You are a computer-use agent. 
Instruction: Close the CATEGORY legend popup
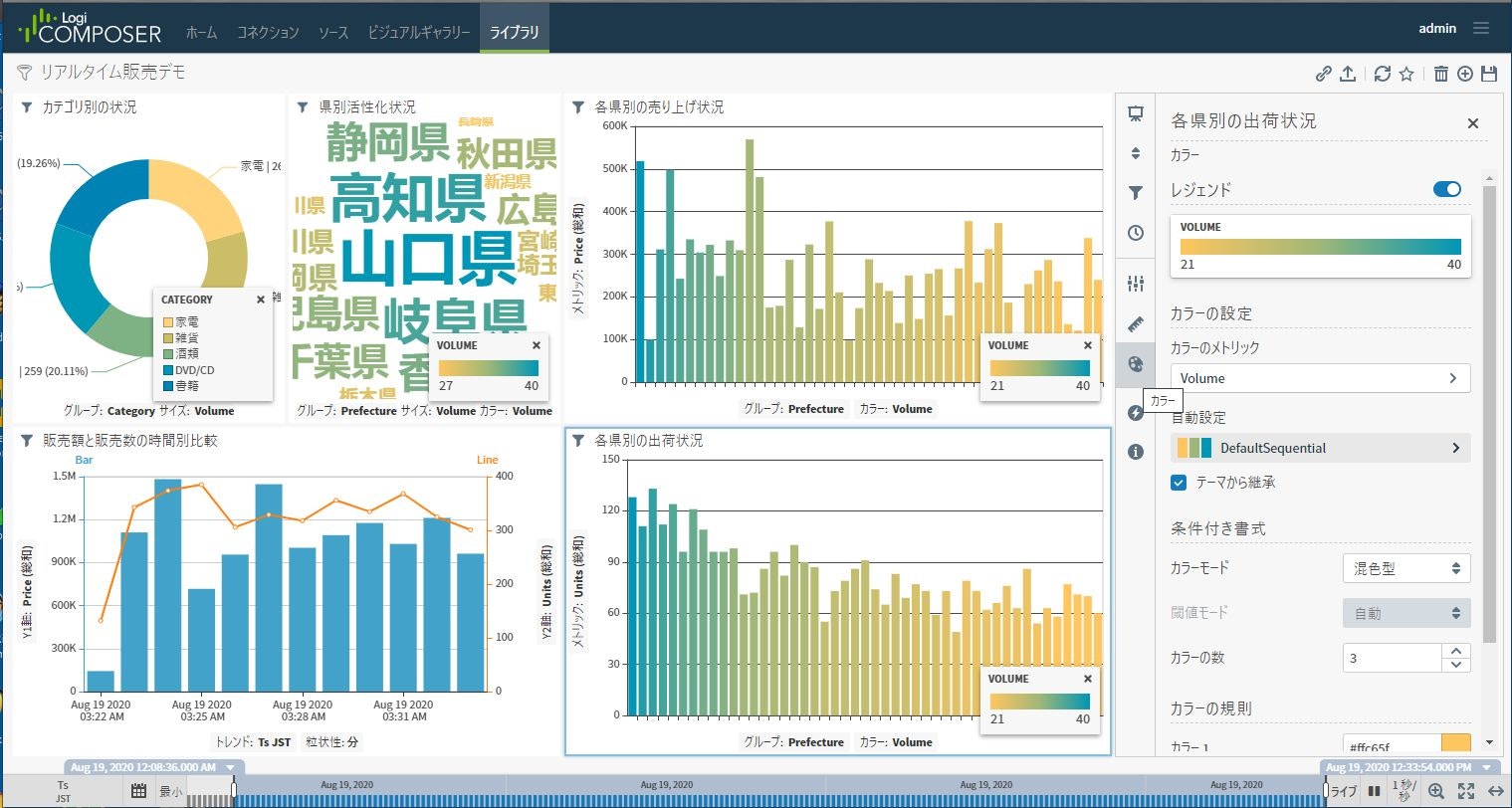pyautogui.click(x=261, y=299)
